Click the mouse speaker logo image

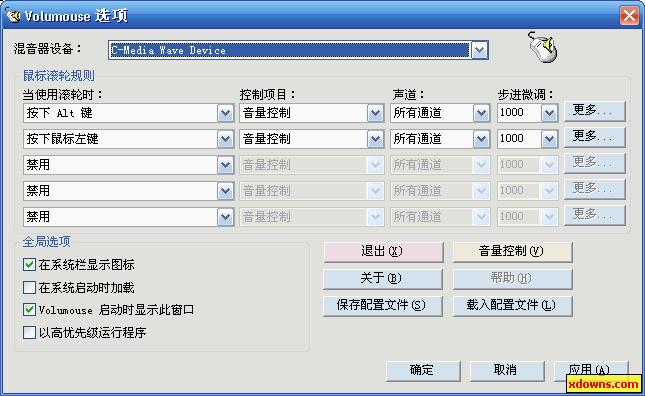click(543, 47)
